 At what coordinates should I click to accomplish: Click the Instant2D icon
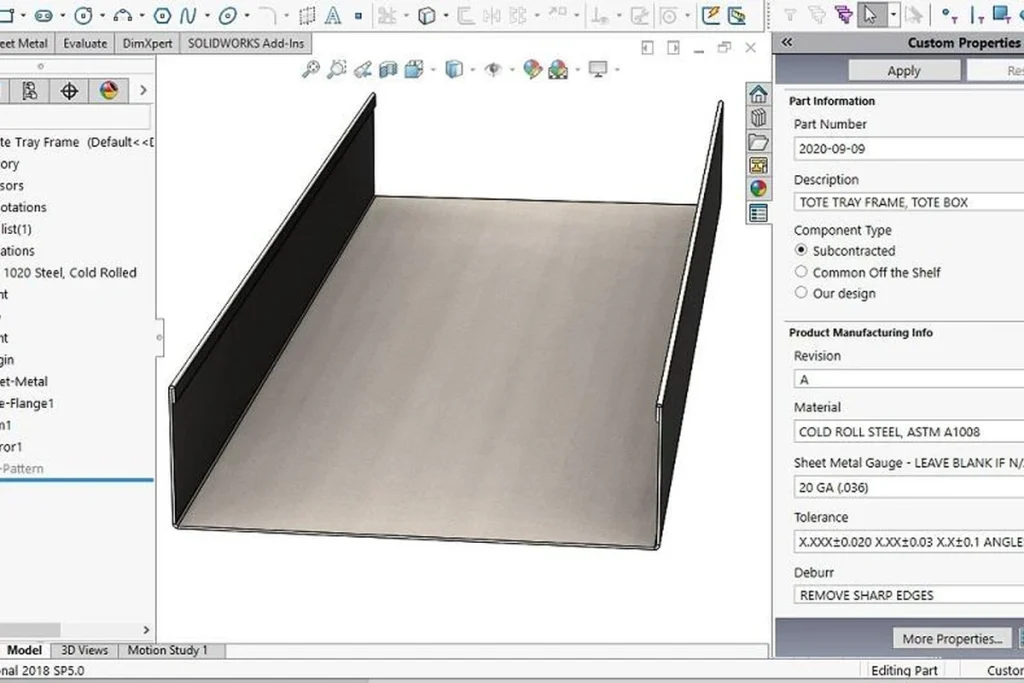[737, 15]
